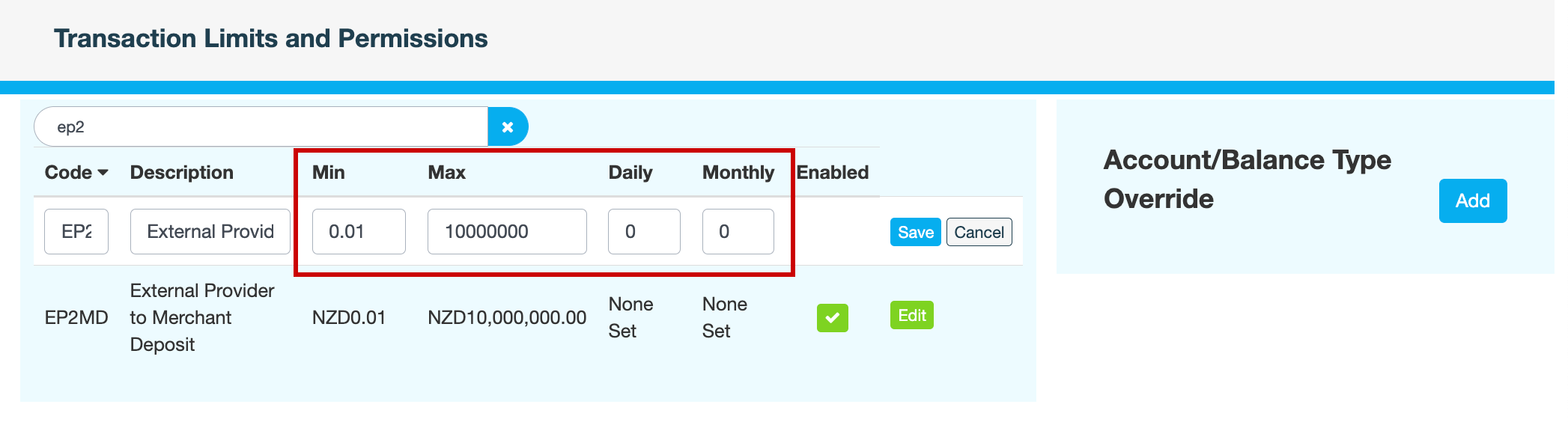Focus the search field containing ep2
1568x422 pixels.
261,127
